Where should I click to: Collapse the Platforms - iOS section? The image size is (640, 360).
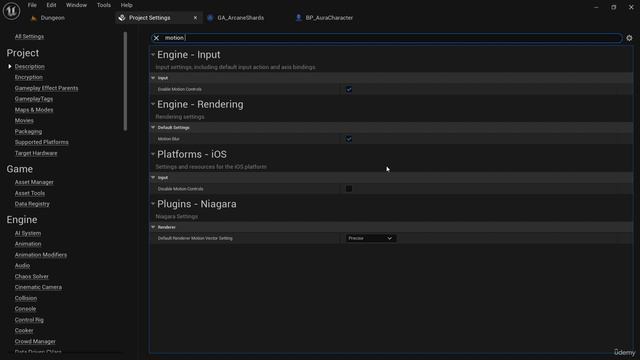click(153, 154)
